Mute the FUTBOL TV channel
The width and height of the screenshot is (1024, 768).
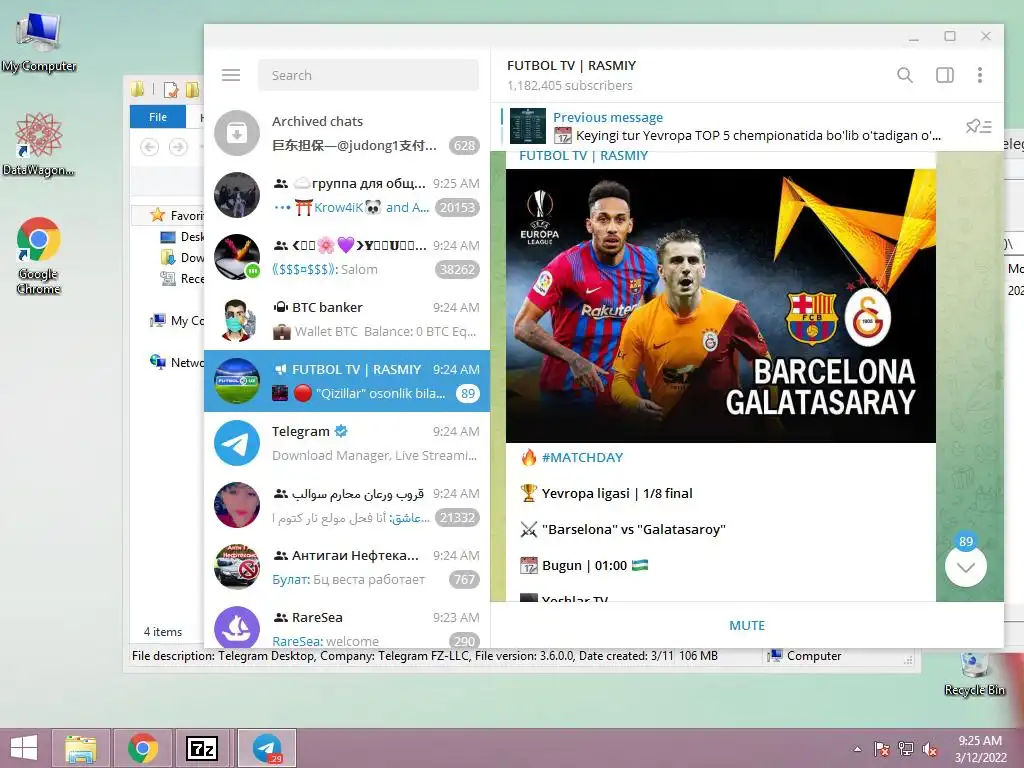click(746, 625)
